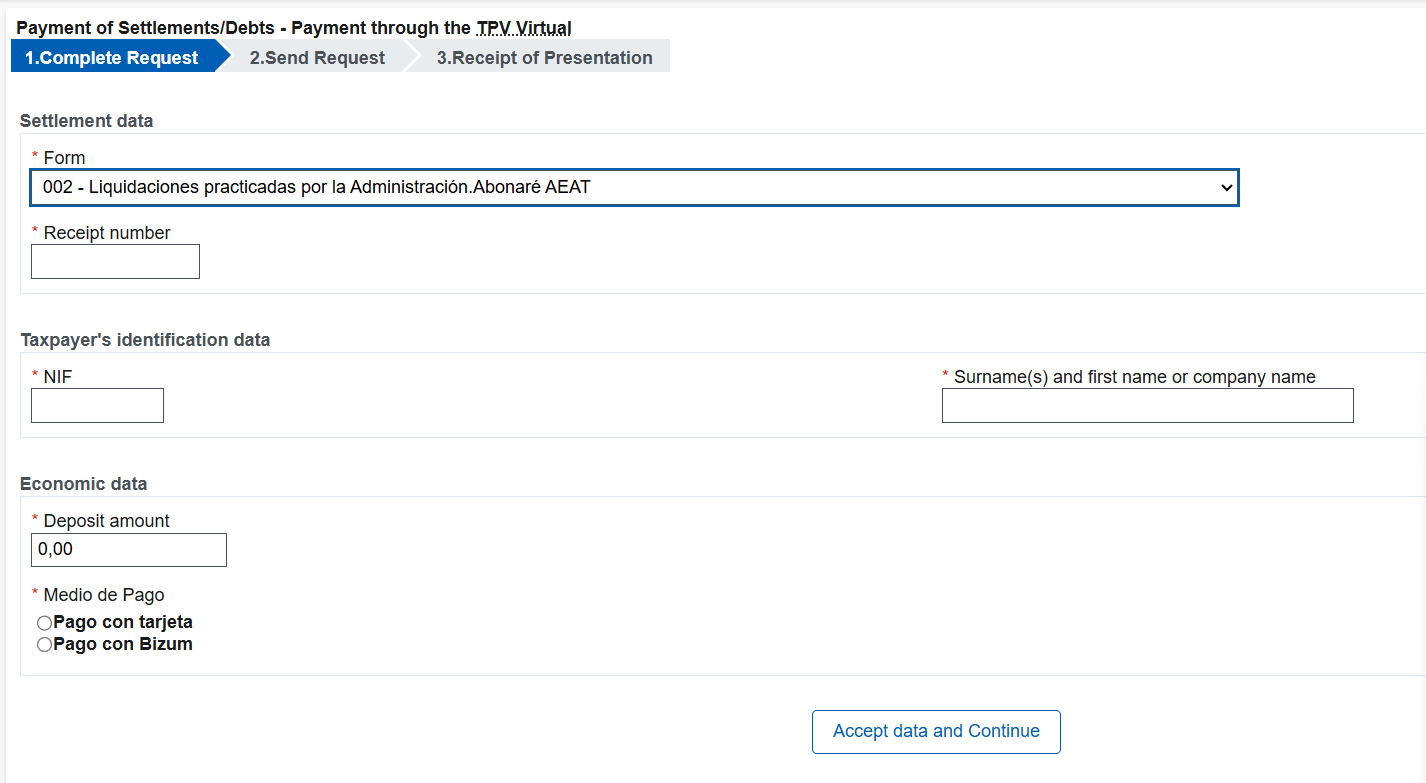This screenshot has width=1426, height=783.
Task: Click the TPV Virtual abbreviation text
Action: point(523,28)
